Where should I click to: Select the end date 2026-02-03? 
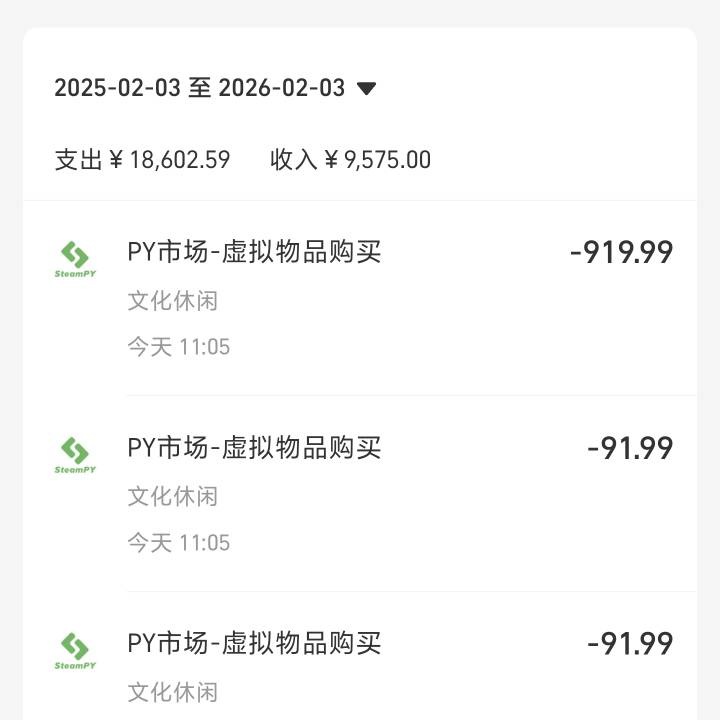pyautogui.click(x=281, y=88)
